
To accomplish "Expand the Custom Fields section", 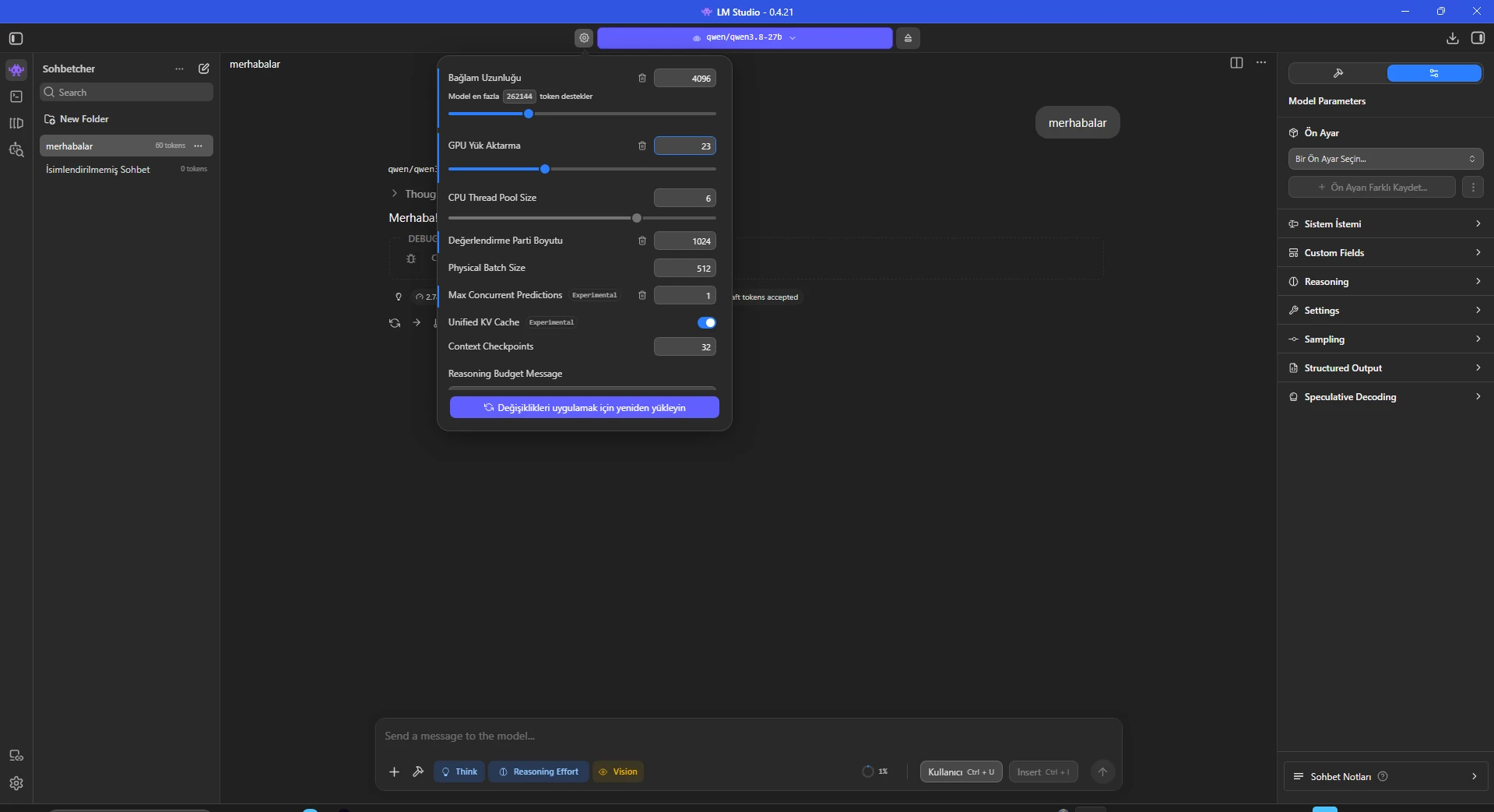I will click(x=1386, y=252).
